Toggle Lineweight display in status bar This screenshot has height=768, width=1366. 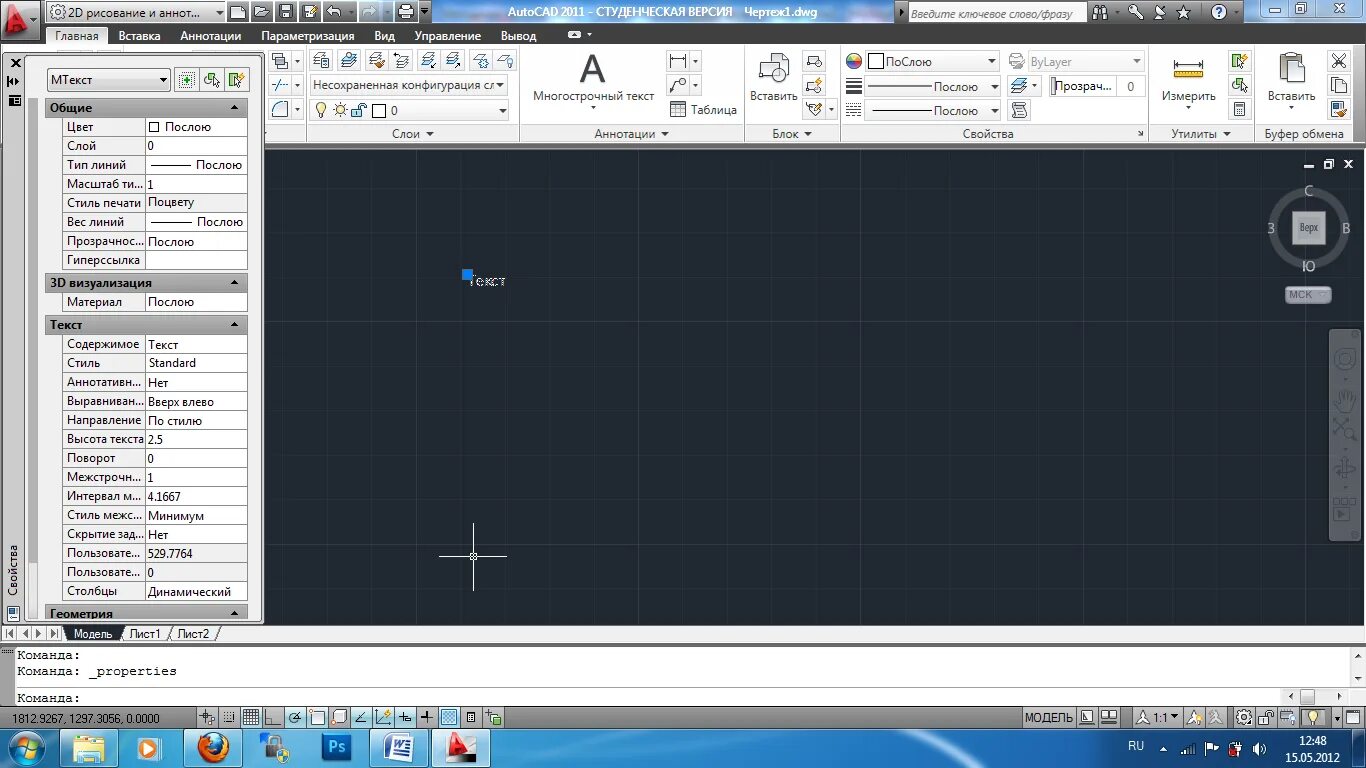(x=427, y=717)
